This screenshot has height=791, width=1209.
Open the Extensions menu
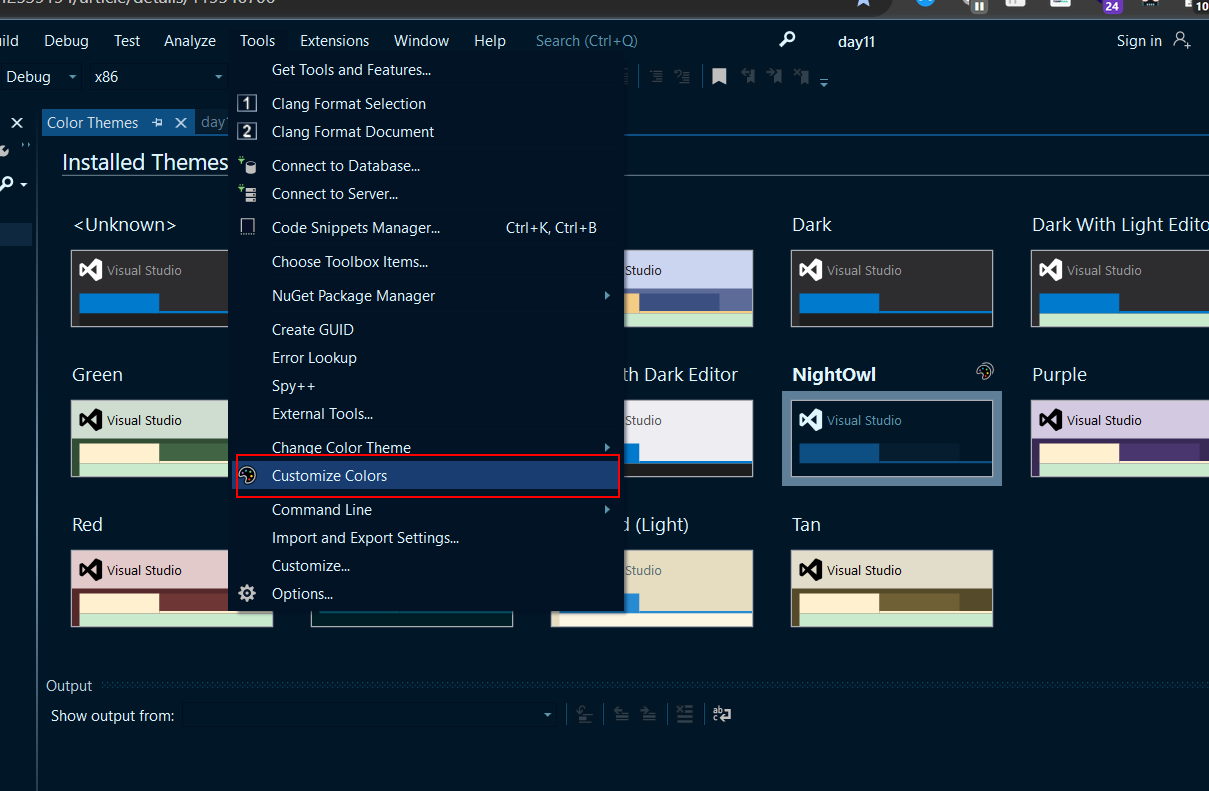[334, 40]
